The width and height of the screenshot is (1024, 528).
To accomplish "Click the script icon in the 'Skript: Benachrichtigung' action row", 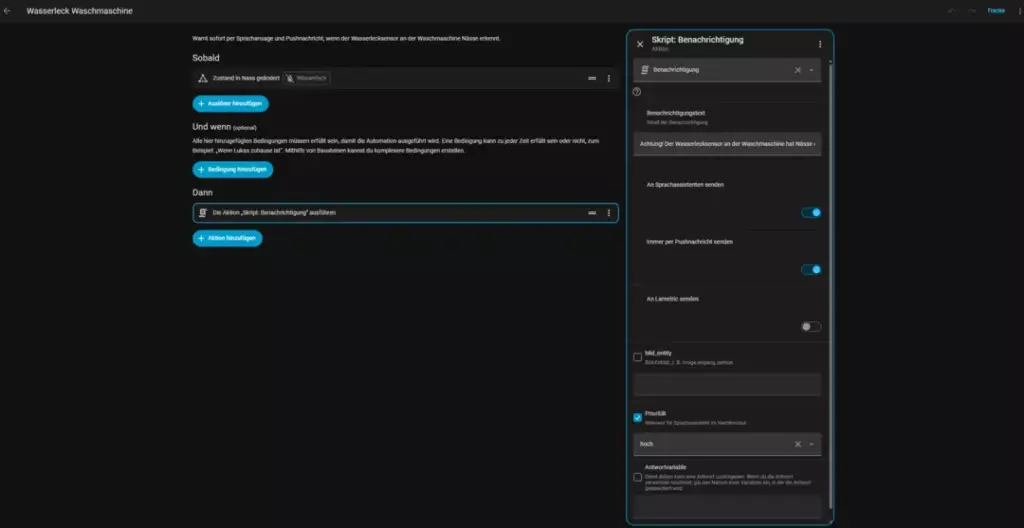I will pos(202,213).
